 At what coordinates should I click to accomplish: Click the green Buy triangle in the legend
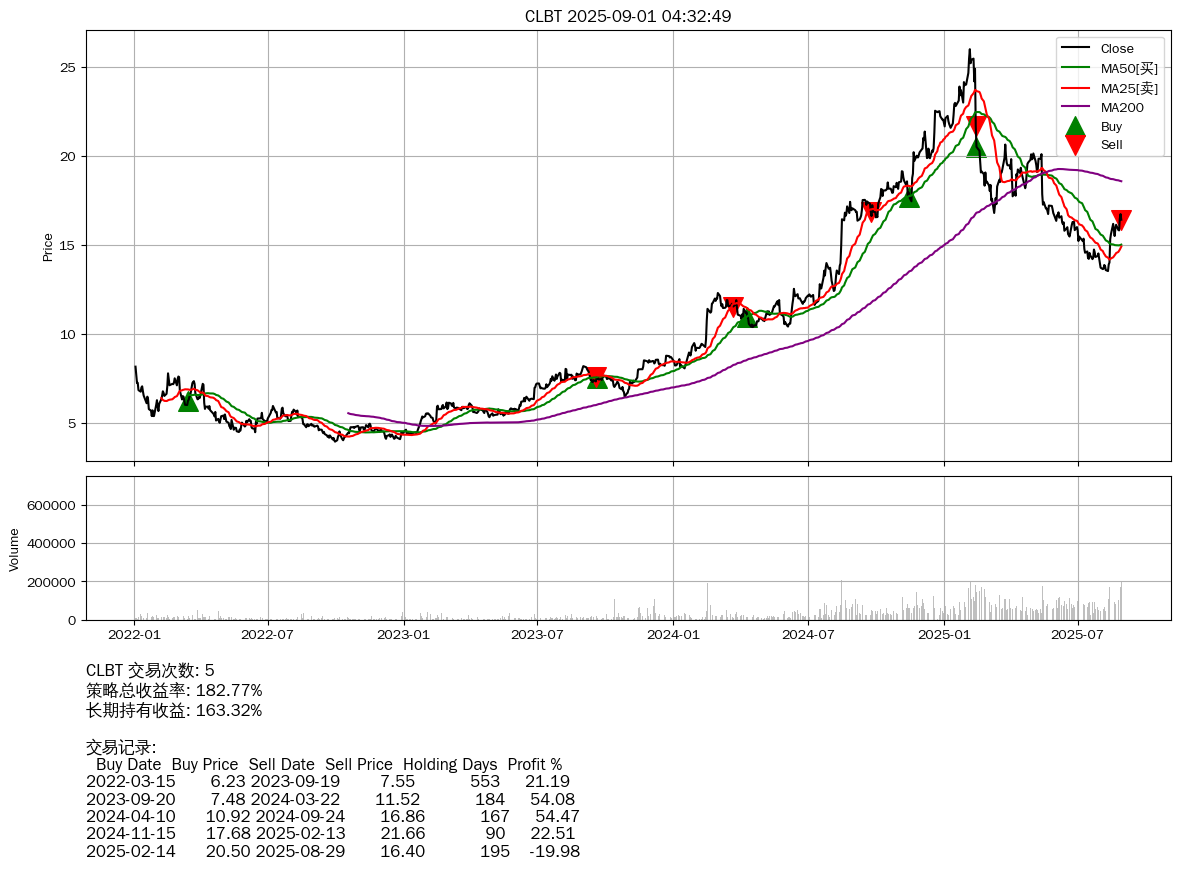(x=1075, y=127)
